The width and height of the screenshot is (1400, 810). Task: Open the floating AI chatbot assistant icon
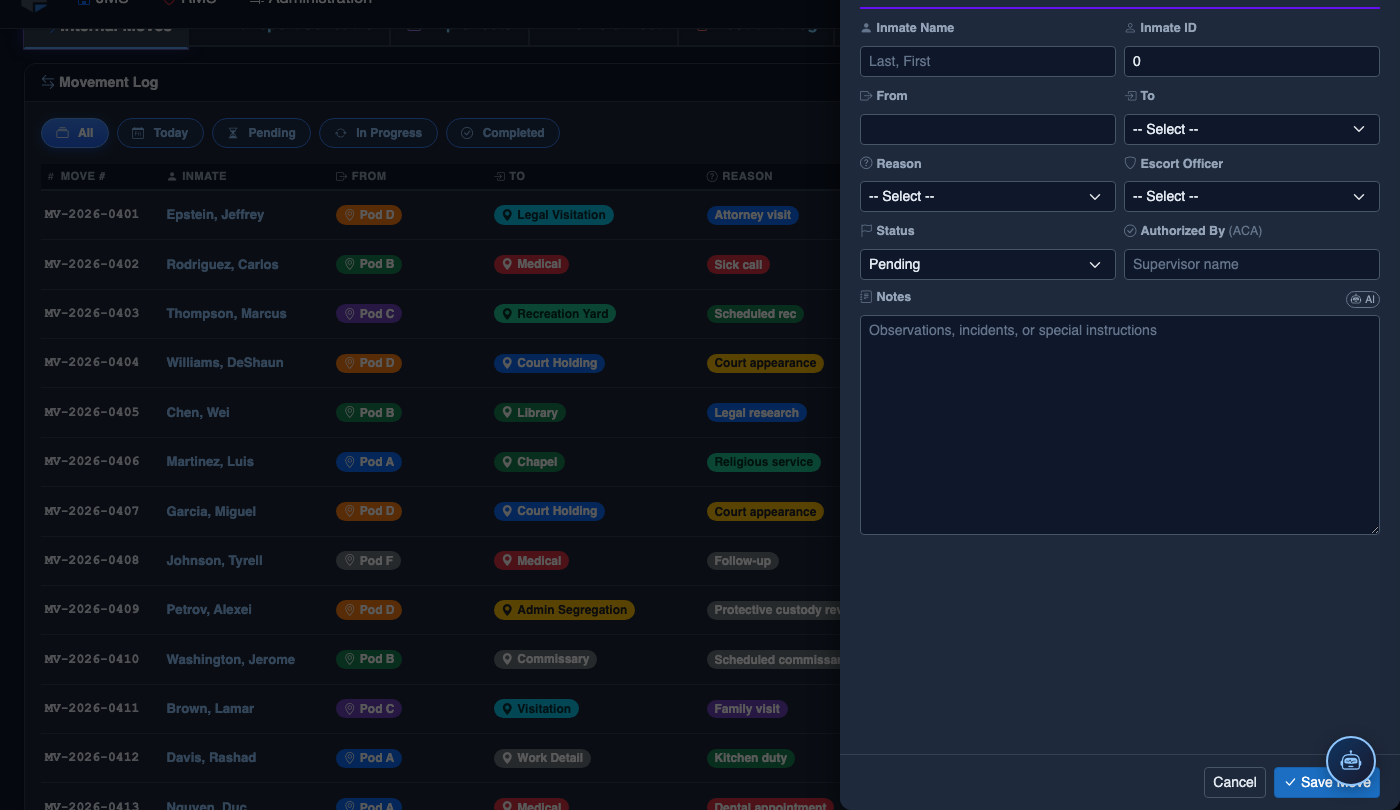click(x=1351, y=760)
